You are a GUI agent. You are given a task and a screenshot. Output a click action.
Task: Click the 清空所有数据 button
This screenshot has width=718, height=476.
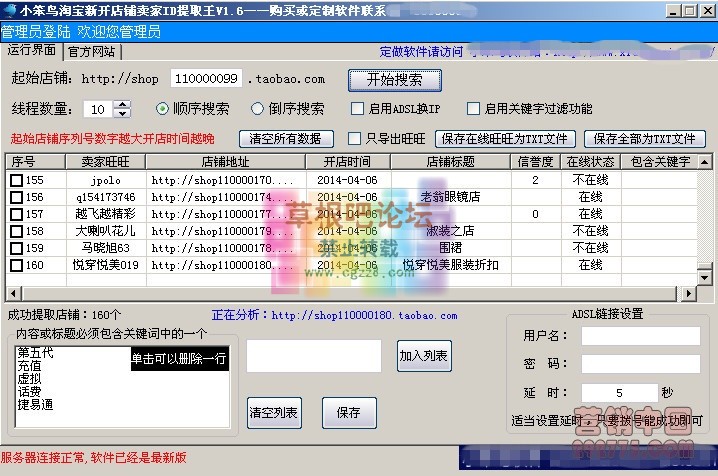[x=286, y=139]
